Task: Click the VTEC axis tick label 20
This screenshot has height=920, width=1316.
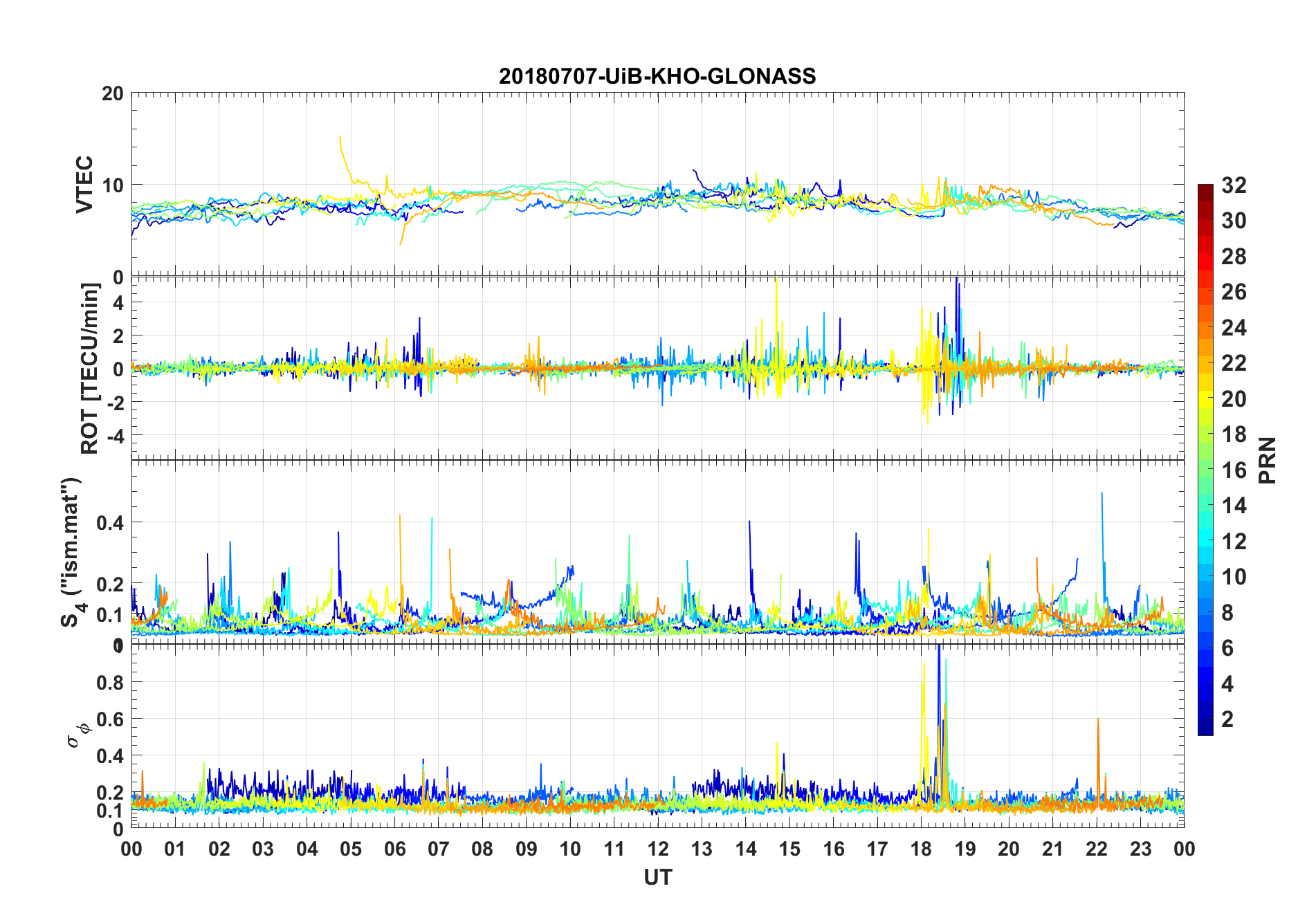Action: [x=112, y=93]
